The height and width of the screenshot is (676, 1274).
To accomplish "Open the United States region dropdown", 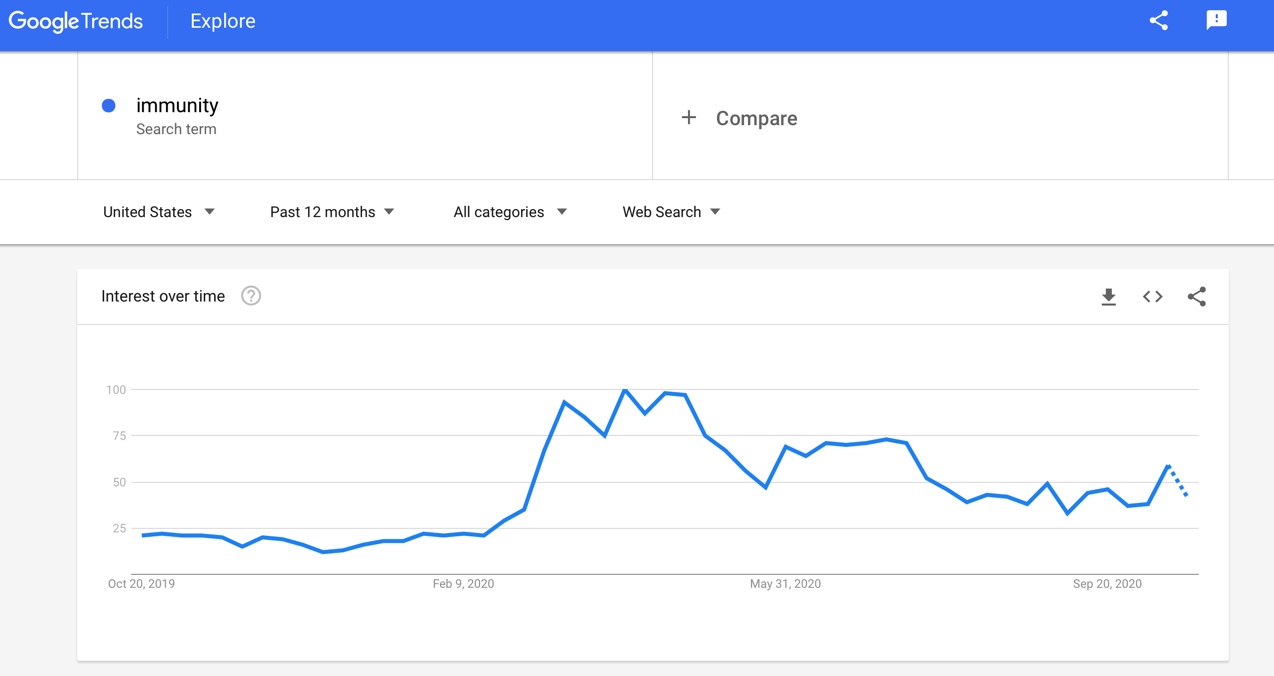I will [159, 212].
